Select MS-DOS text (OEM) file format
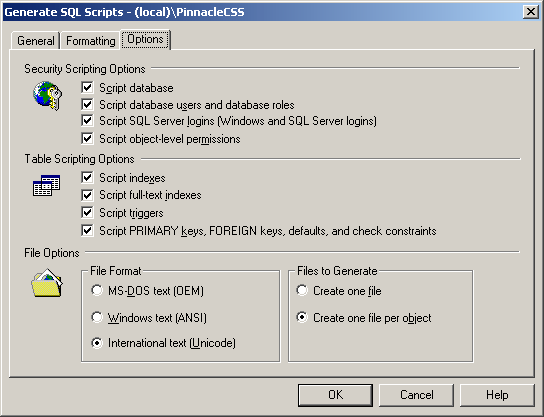The width and height of the screenshot is (544, 417). pos(97,290)
